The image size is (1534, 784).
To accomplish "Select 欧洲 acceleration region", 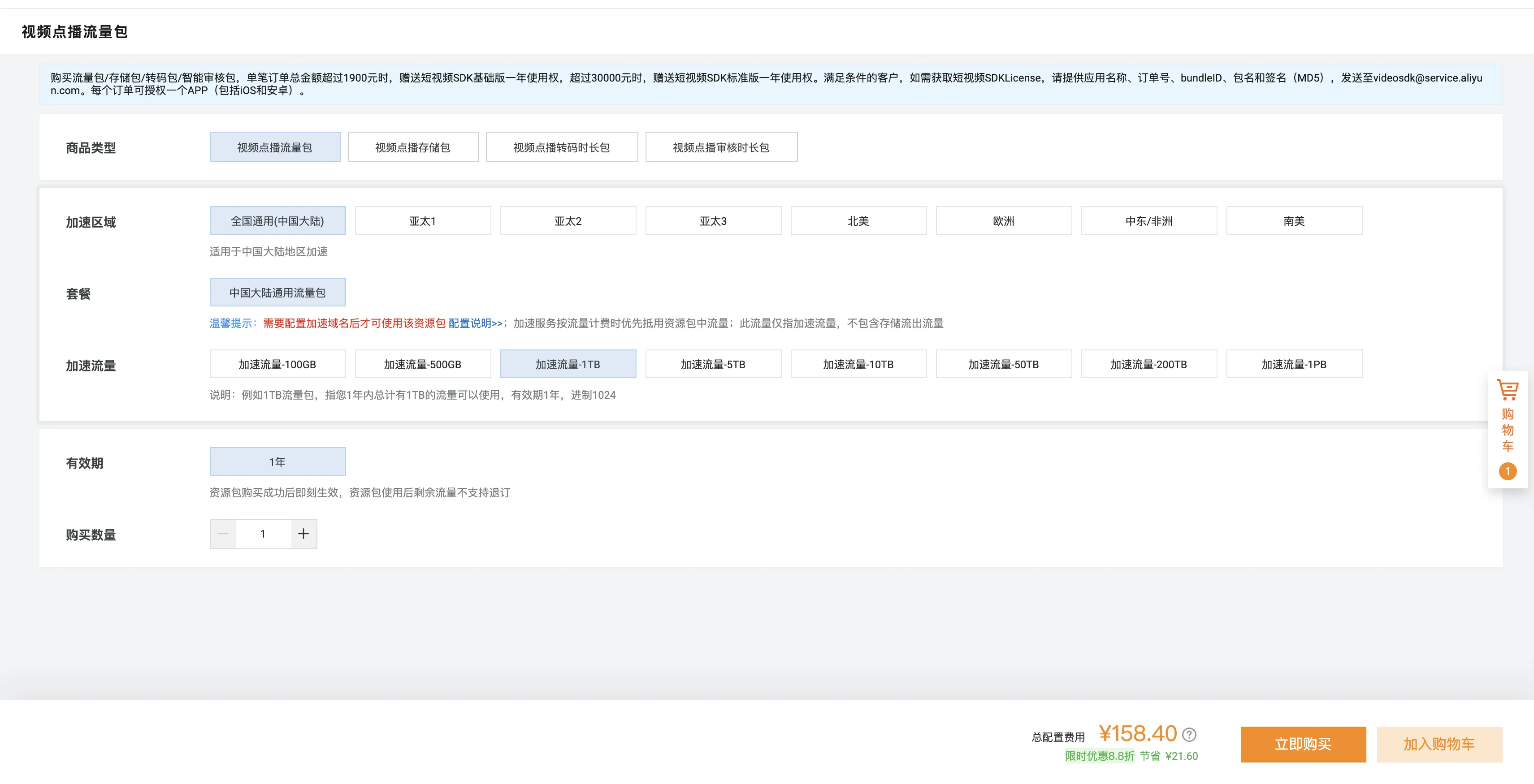I will (x=1003, y=221).
